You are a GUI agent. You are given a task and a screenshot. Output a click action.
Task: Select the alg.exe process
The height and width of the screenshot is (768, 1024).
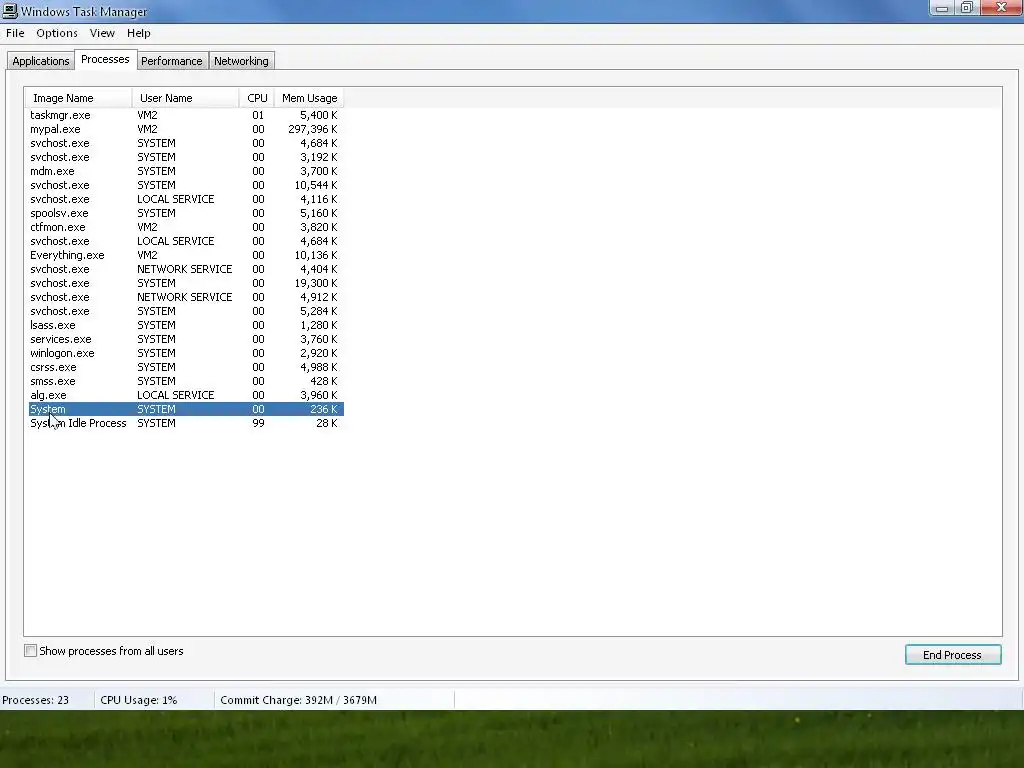pyautogui.click(x=185, y=395)
